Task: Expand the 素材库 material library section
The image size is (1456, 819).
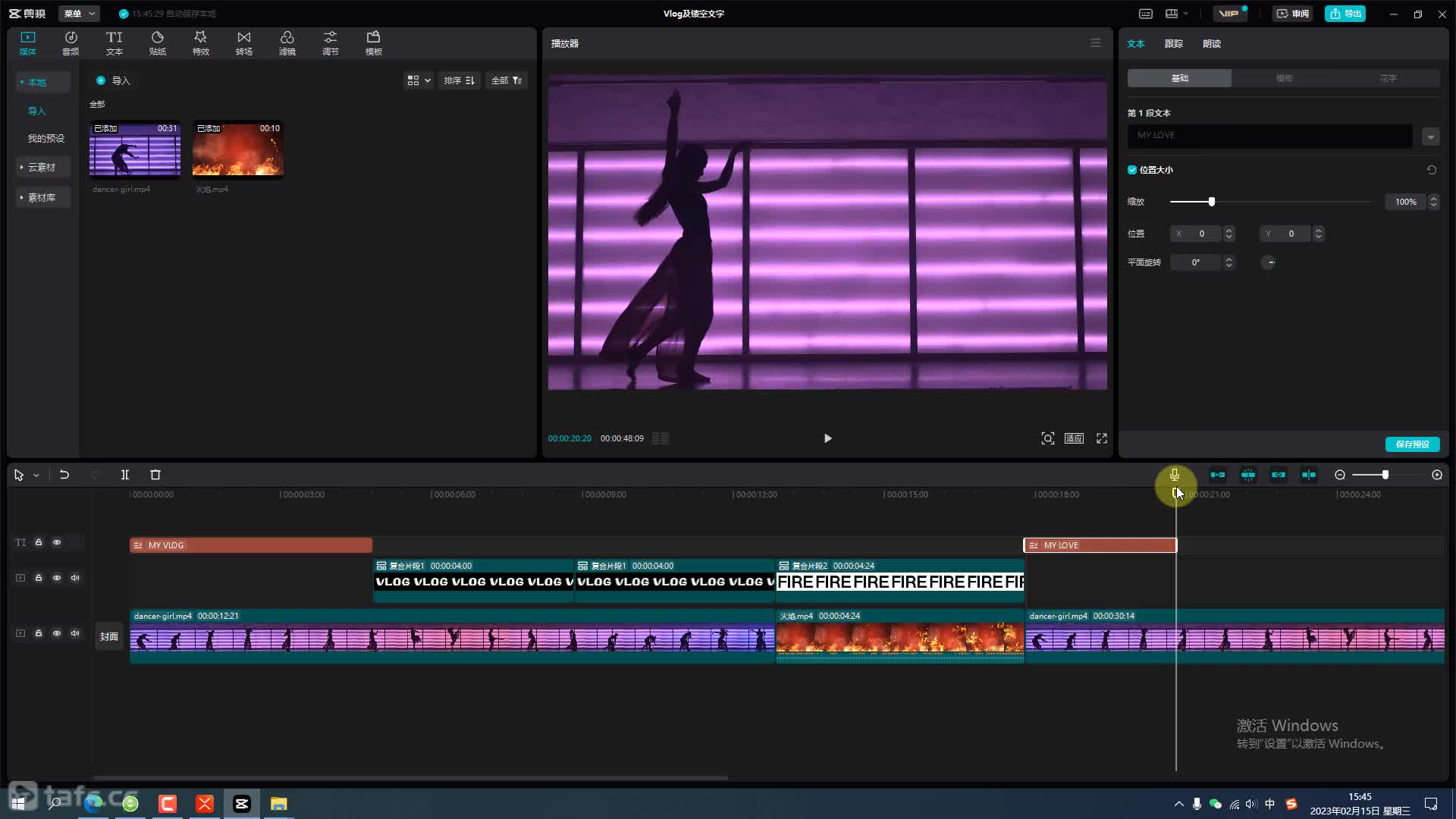Action: point(42,197)
